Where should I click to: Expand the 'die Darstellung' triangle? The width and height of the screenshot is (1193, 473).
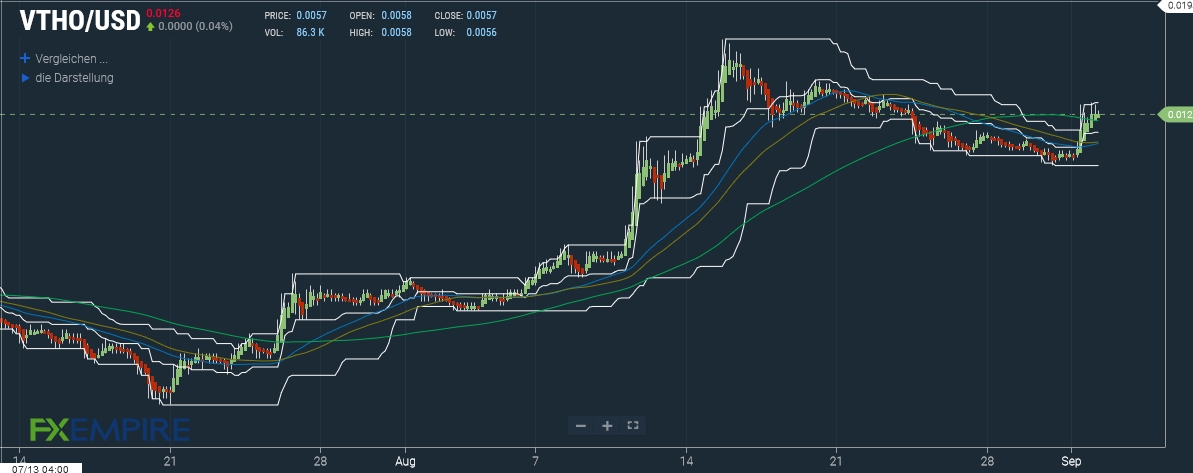25,78
